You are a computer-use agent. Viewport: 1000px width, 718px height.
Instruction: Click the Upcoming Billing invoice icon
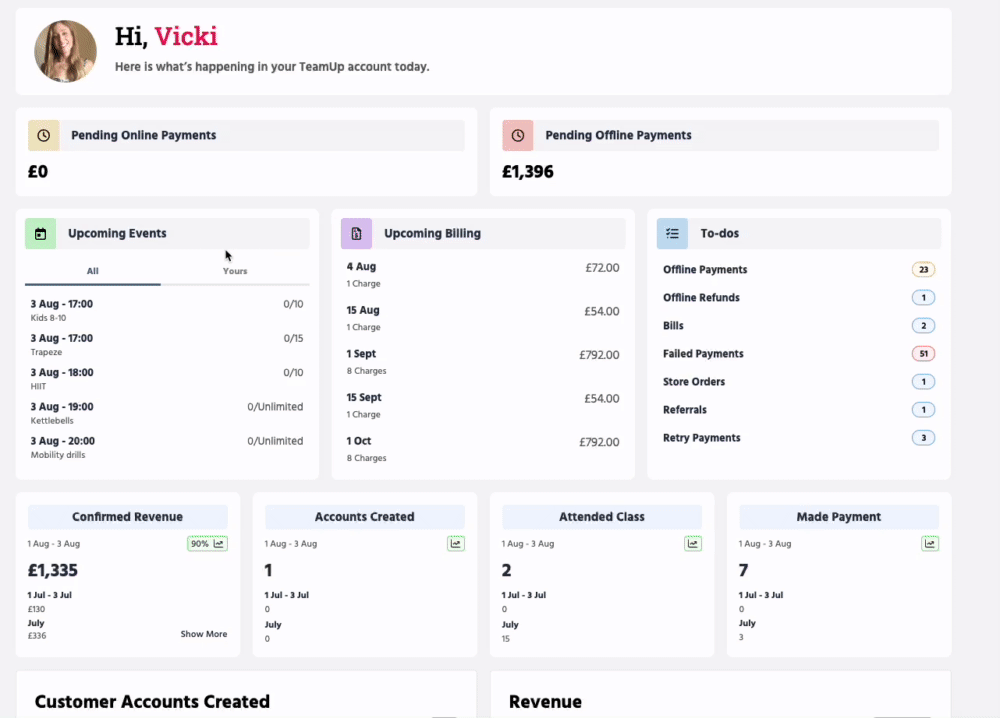tap(356, 233)
